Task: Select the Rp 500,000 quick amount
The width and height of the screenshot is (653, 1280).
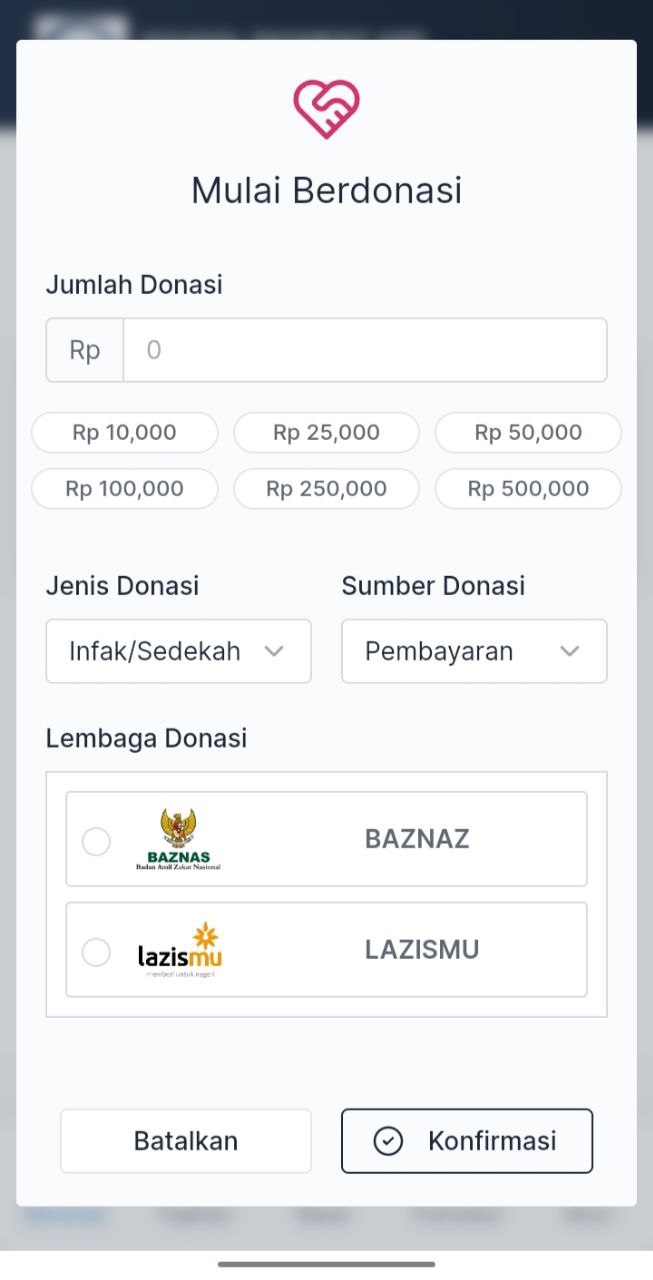Action: click(x=528, y=489)
